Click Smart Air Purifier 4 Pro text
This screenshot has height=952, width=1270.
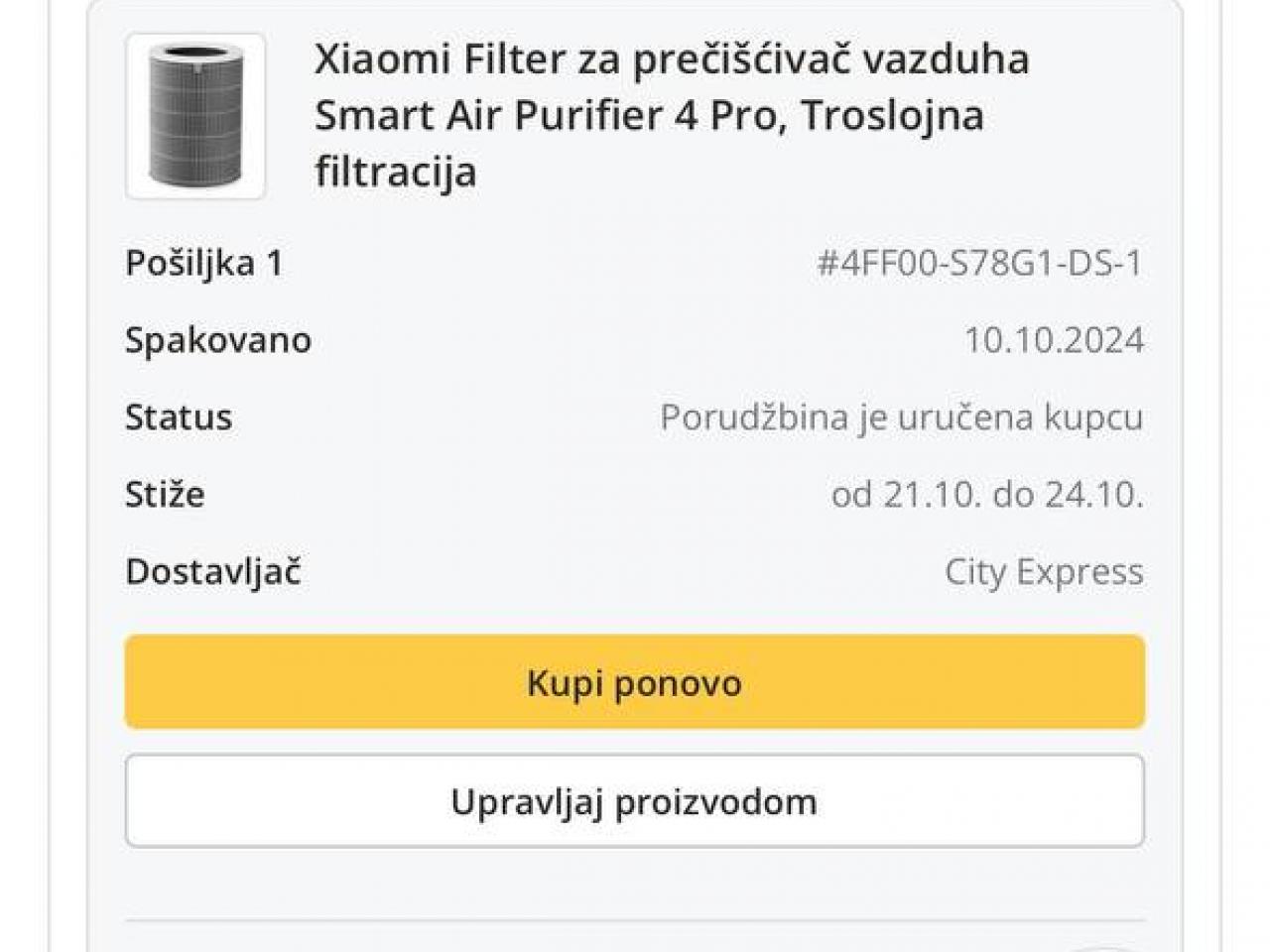tap(546, 115)
